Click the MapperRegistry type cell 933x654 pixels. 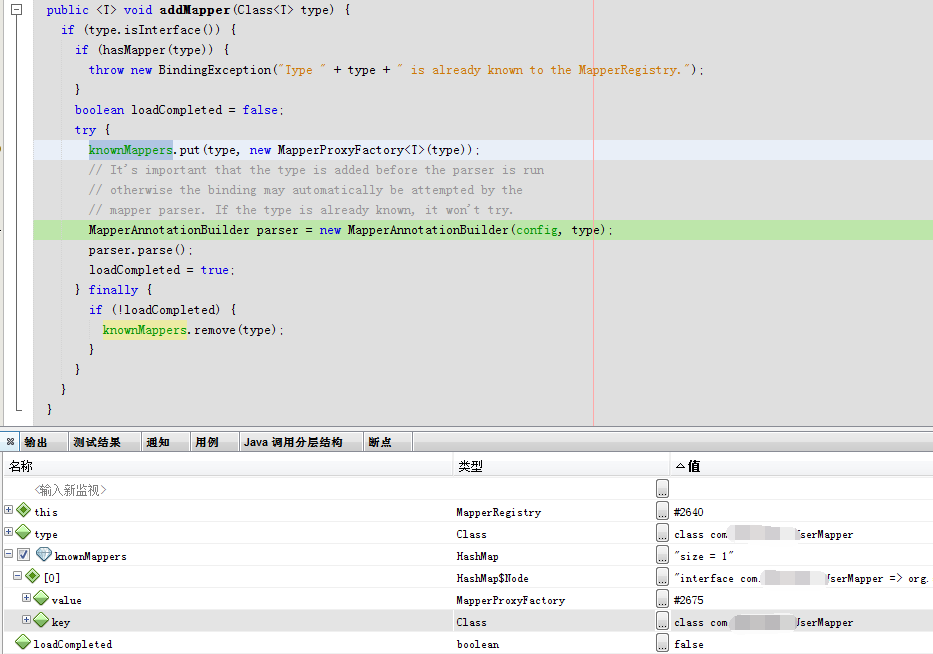click(x=499, y=512)
